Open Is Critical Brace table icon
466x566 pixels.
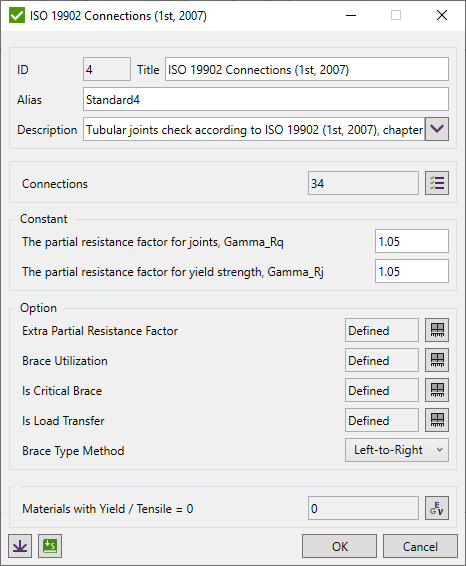click(437, 390)
